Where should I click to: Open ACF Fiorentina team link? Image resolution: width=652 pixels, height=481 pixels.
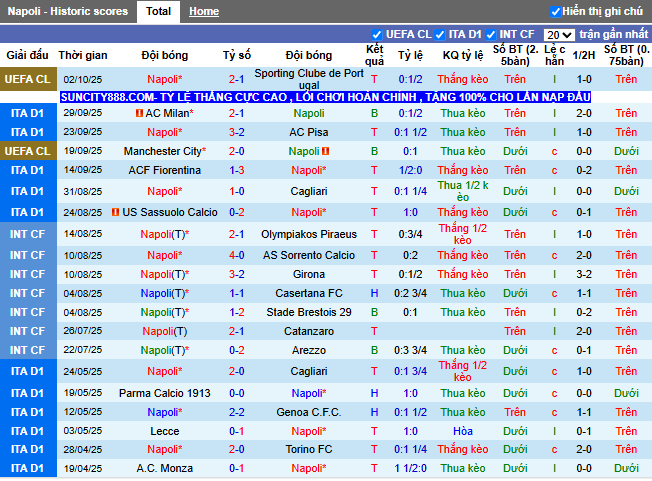(x=165, y=170)
